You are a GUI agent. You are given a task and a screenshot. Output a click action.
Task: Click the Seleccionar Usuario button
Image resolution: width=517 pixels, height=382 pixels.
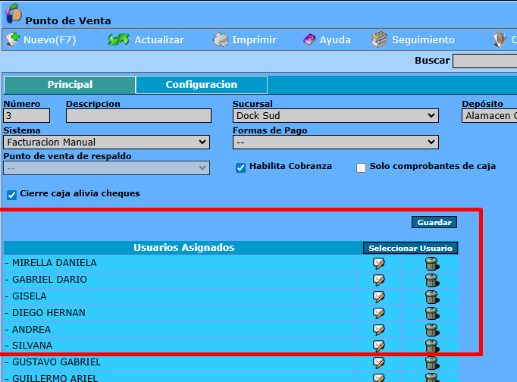pos(410,248)
